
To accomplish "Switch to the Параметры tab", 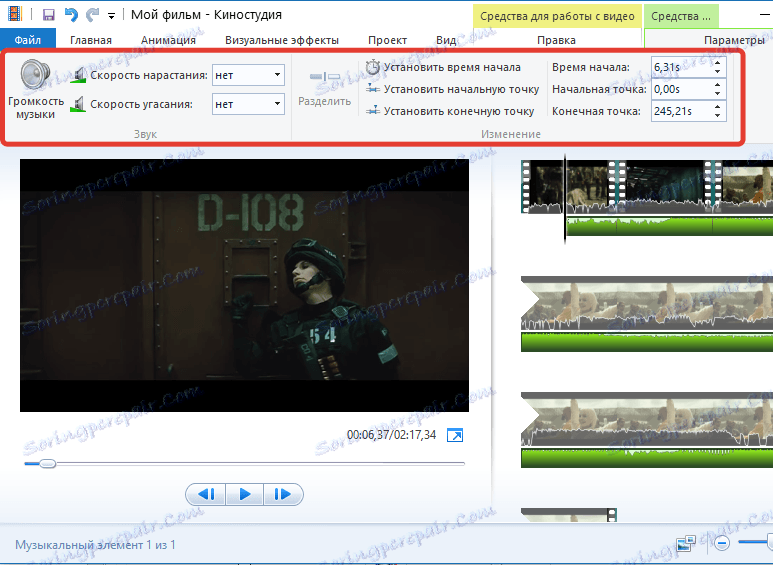I will click(734, 40).
